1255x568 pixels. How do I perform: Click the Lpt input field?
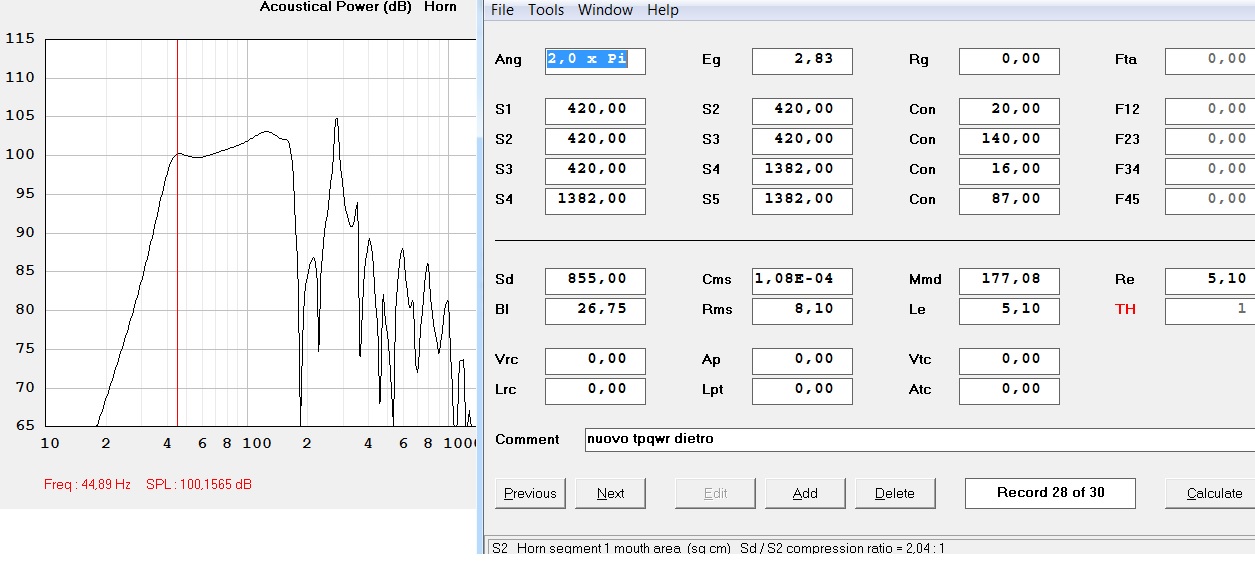[802, 390]
